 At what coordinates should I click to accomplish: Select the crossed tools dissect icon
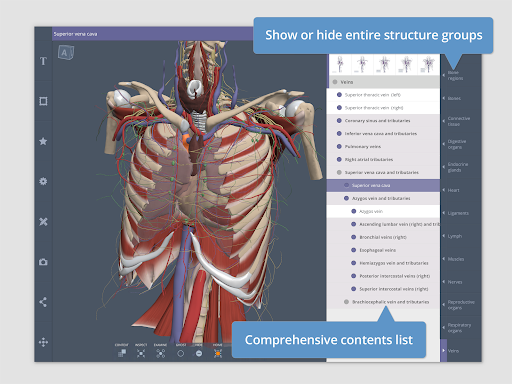point(43,222)
